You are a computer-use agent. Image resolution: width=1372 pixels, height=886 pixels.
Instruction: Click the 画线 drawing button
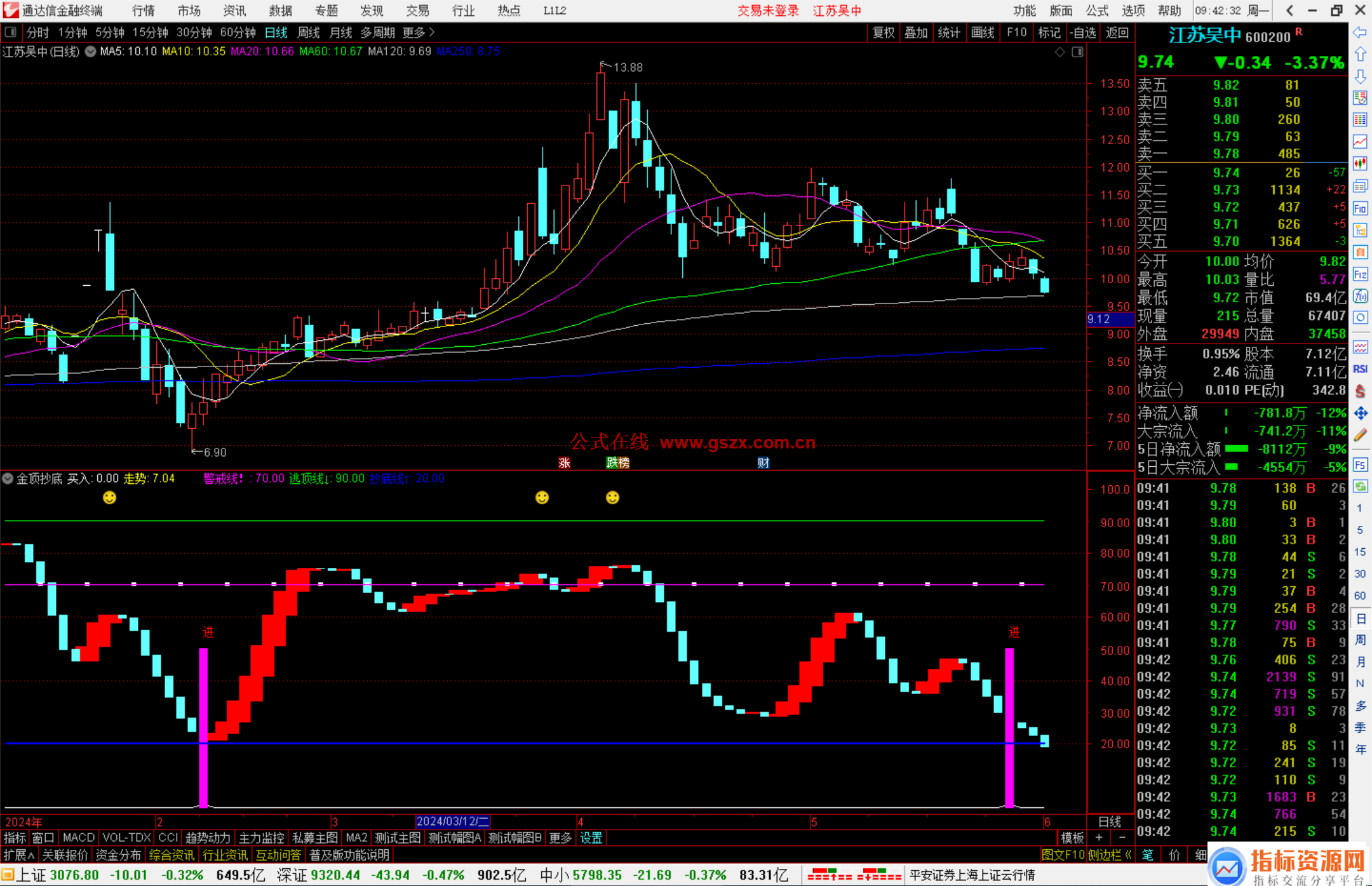[x=983, y=32]
